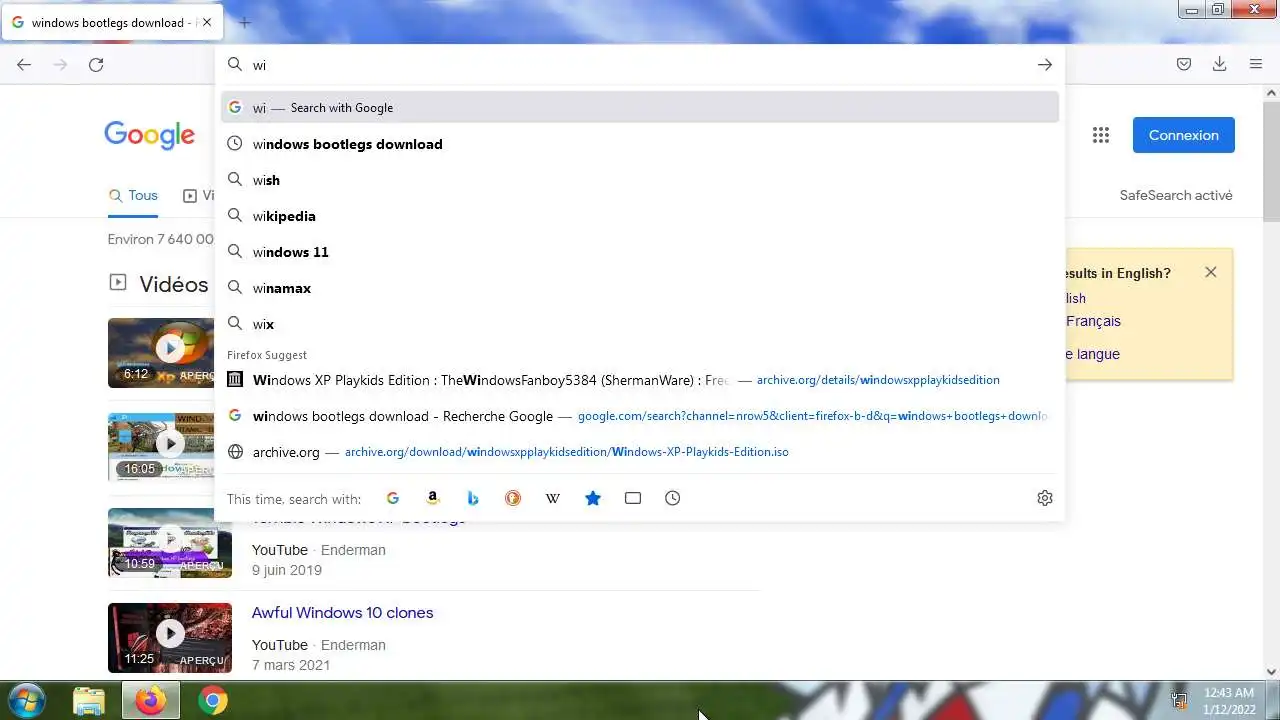Image resolution: width=1280 pixels, height=720 pixels.
Task: Click inside the address bar text field
Action: coord(640,65)
